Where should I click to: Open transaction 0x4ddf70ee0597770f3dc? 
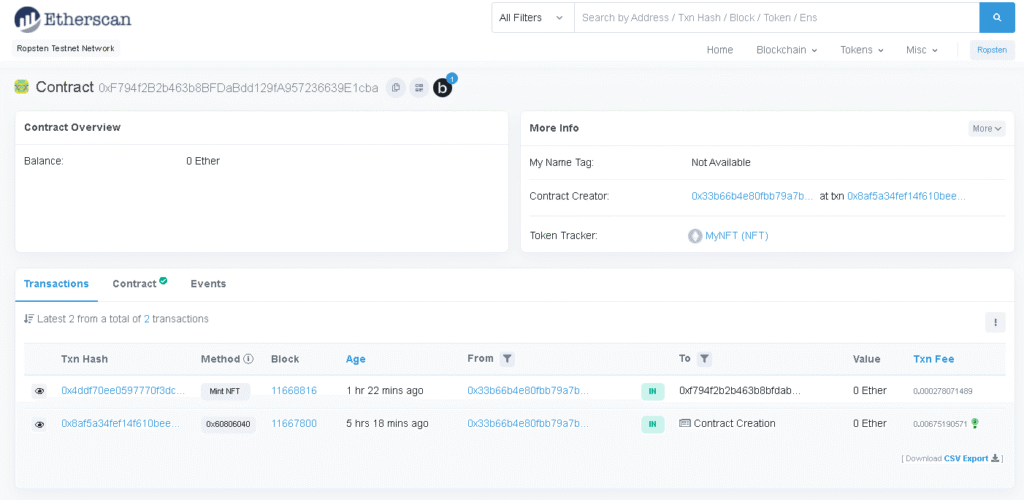click(123, 390)
